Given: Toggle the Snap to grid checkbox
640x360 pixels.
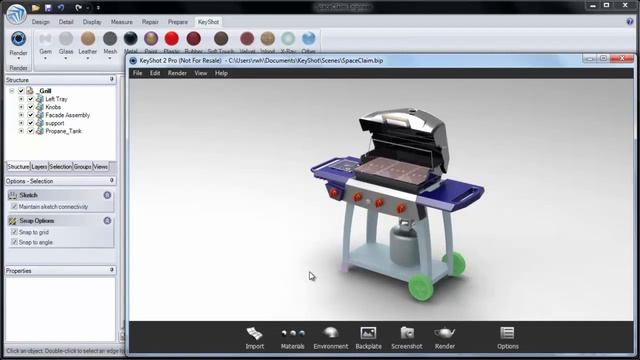Looking at the screenshot, I should pyautogui.click(x=14, y=232).
